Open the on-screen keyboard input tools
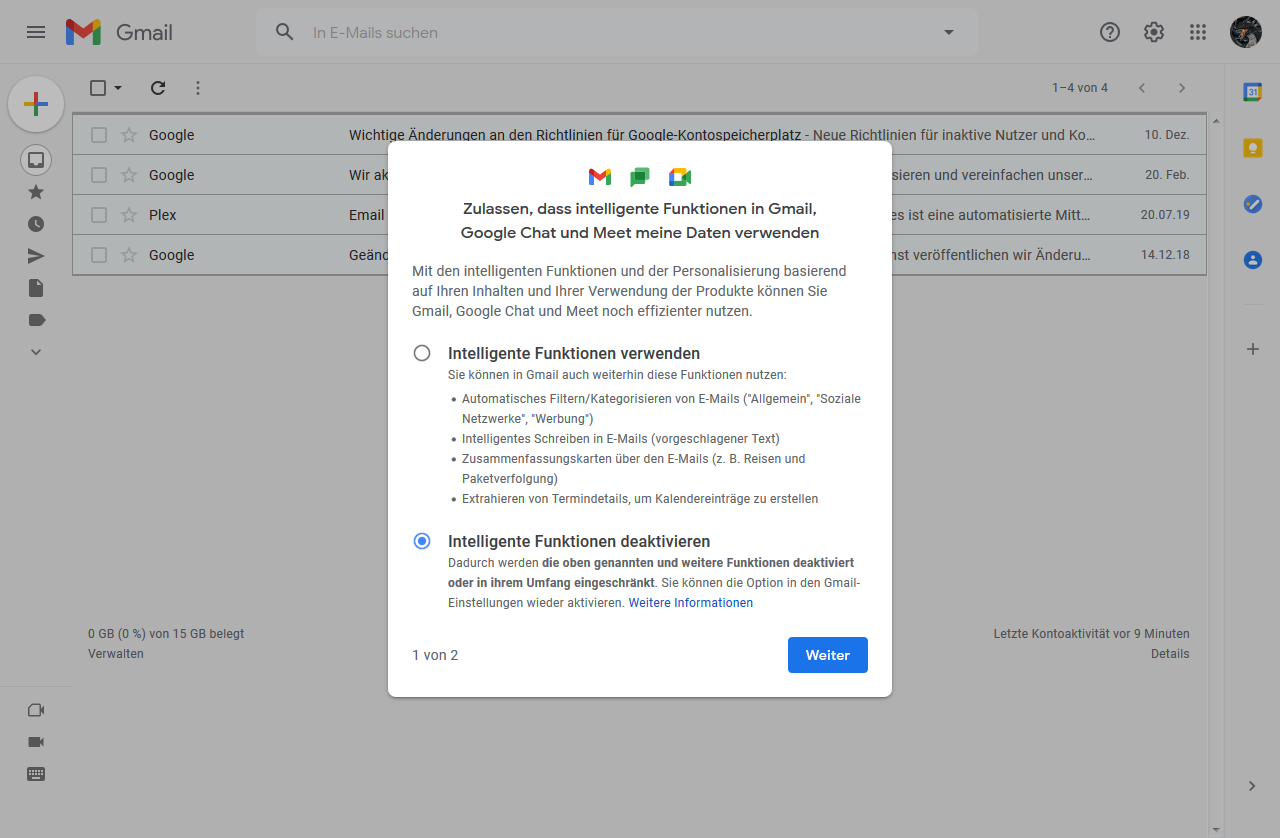 point(36,774)
